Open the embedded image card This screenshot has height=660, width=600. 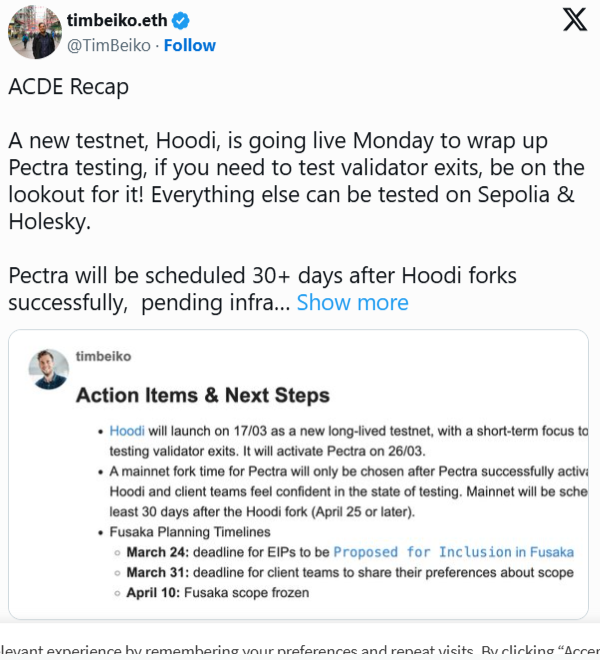click(299, 474)
